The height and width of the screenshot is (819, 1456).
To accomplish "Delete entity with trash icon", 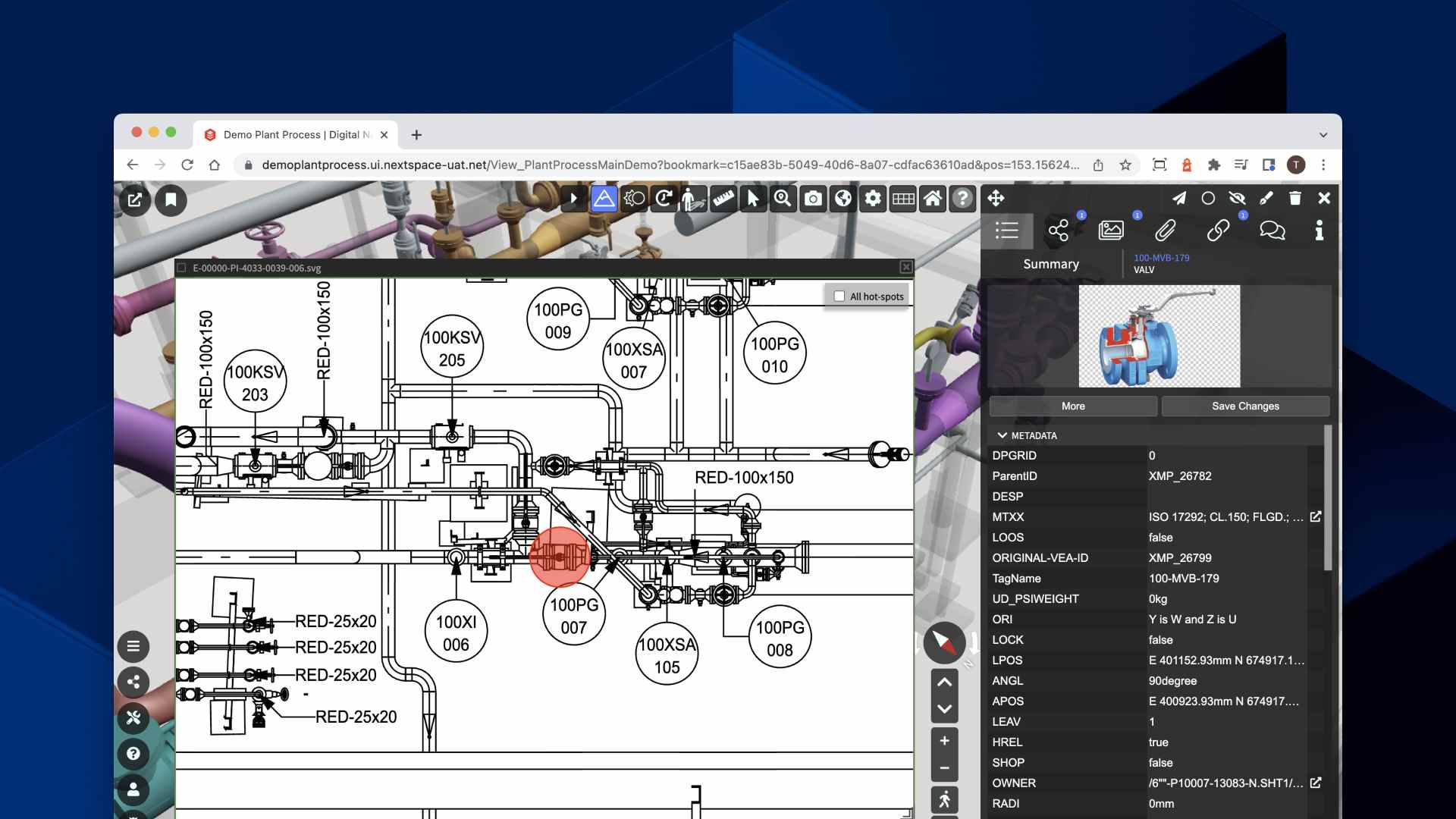I will (x=1295, y=198).
